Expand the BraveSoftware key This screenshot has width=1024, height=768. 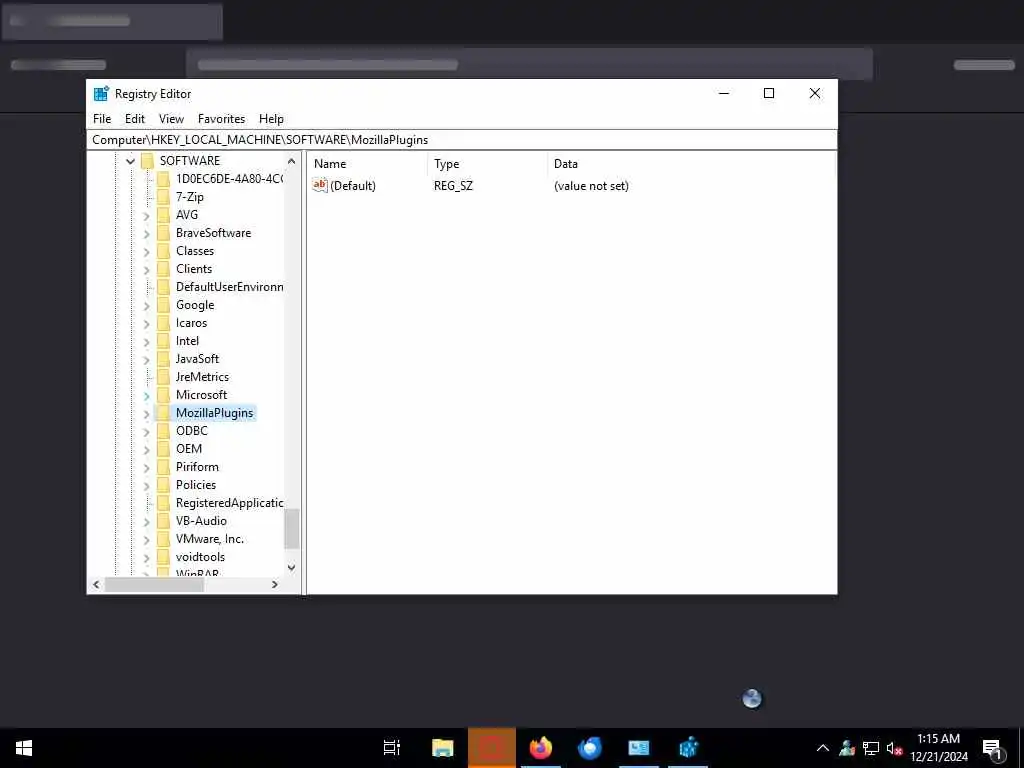click(146, 234)
